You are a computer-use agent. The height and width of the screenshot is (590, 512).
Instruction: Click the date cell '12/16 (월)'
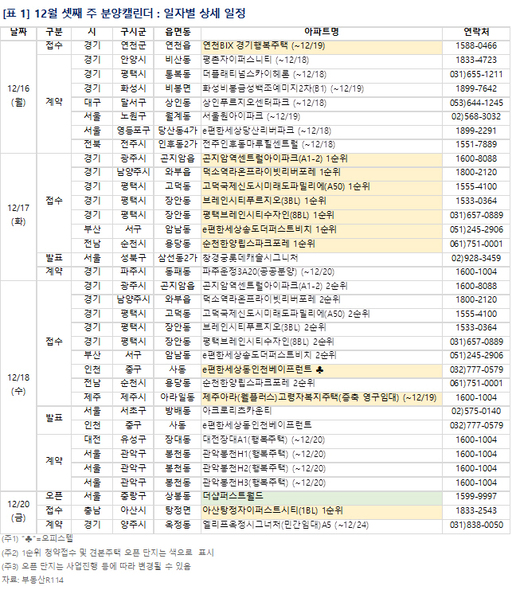pyautogui.click(x=18, y=96)
